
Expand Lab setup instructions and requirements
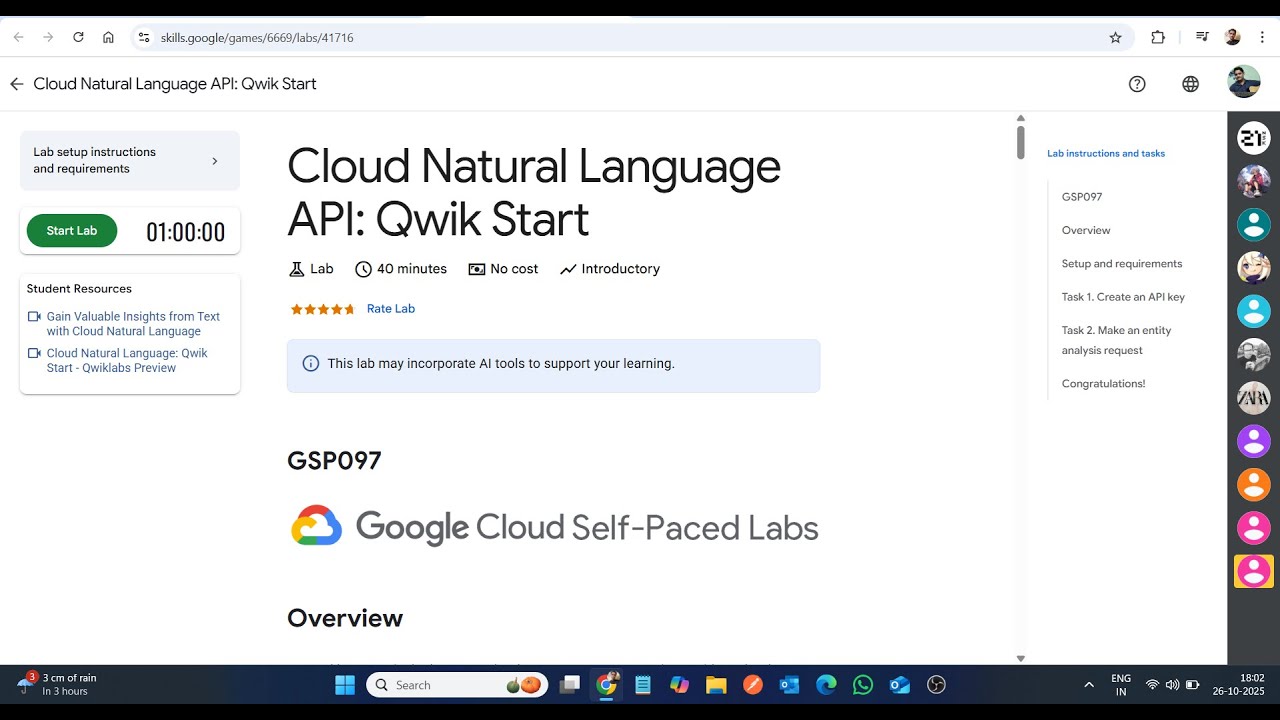click(130, 160)
